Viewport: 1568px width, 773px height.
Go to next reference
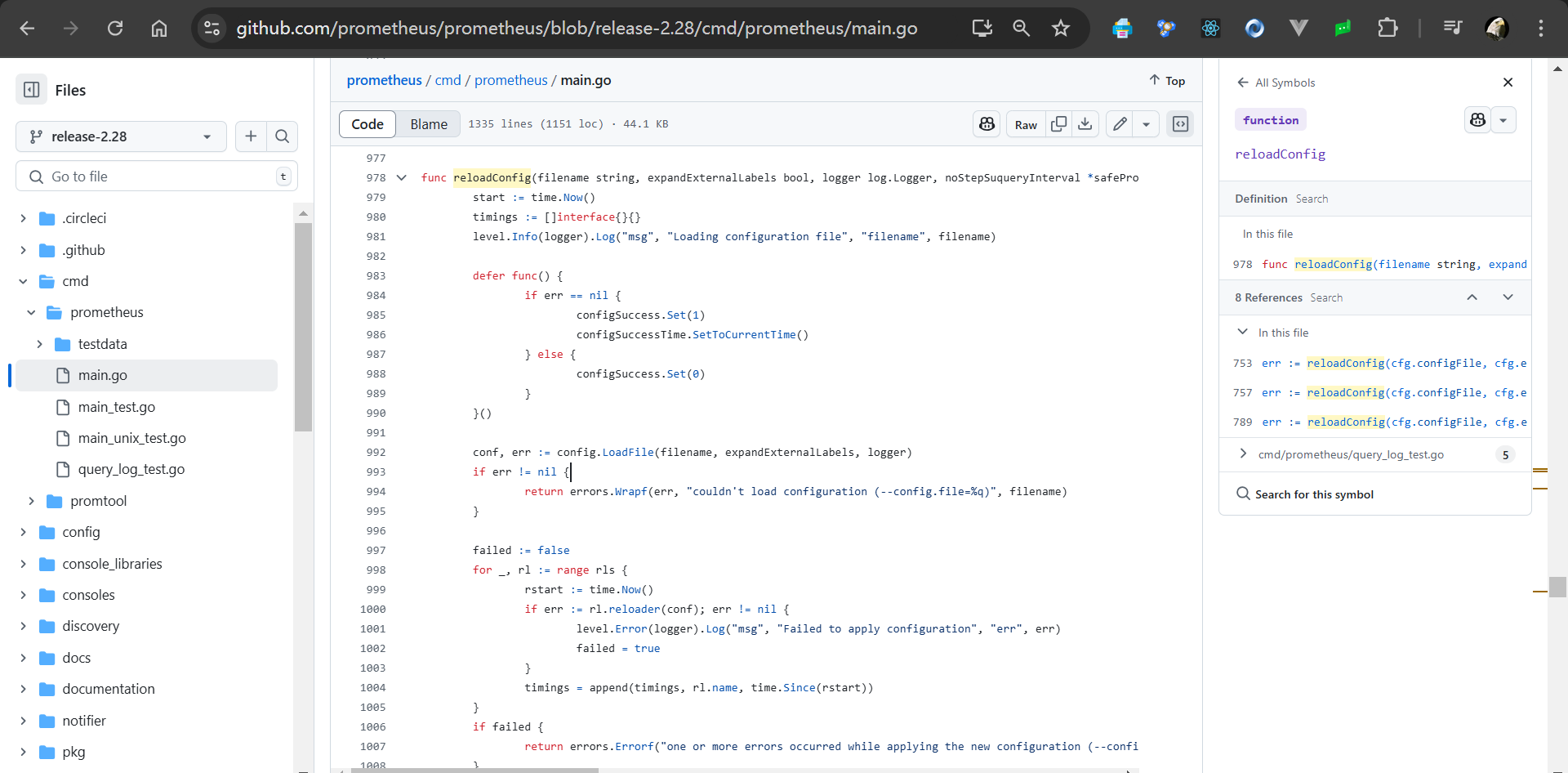(x=1508, y=297)
